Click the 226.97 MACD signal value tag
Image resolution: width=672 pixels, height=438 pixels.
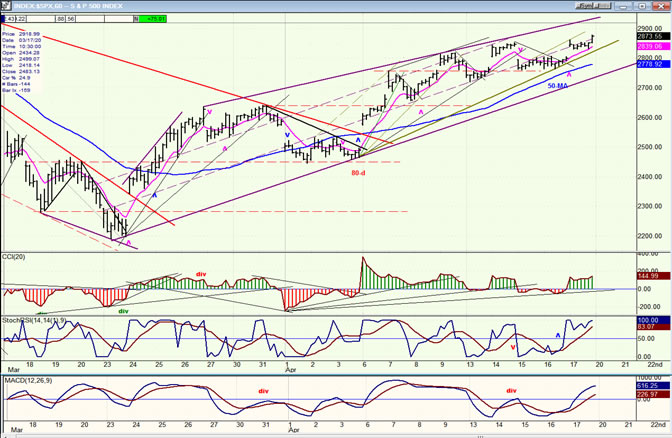click(652, 394)
